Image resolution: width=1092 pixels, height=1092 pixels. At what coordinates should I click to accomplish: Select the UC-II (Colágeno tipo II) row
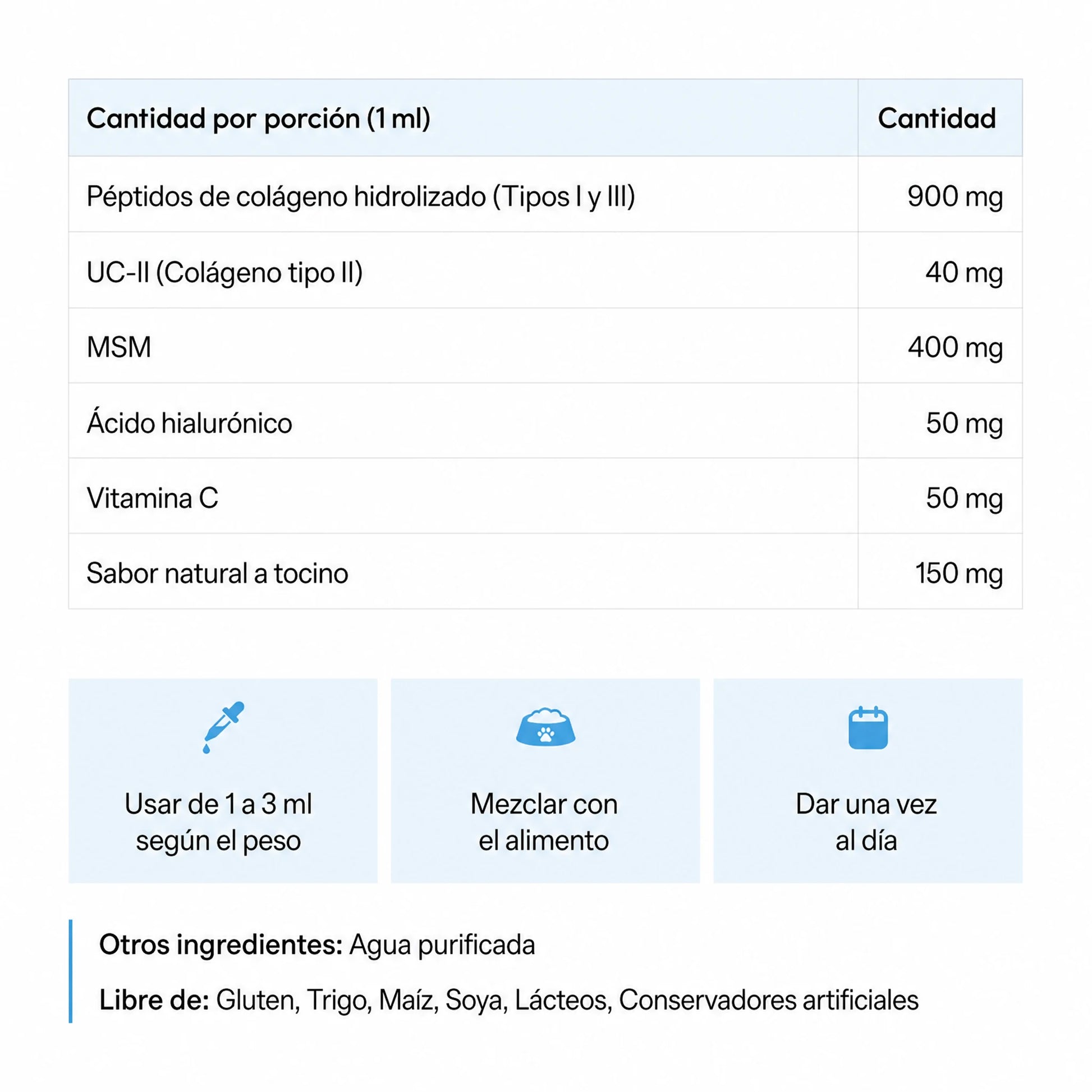(545, 270)
